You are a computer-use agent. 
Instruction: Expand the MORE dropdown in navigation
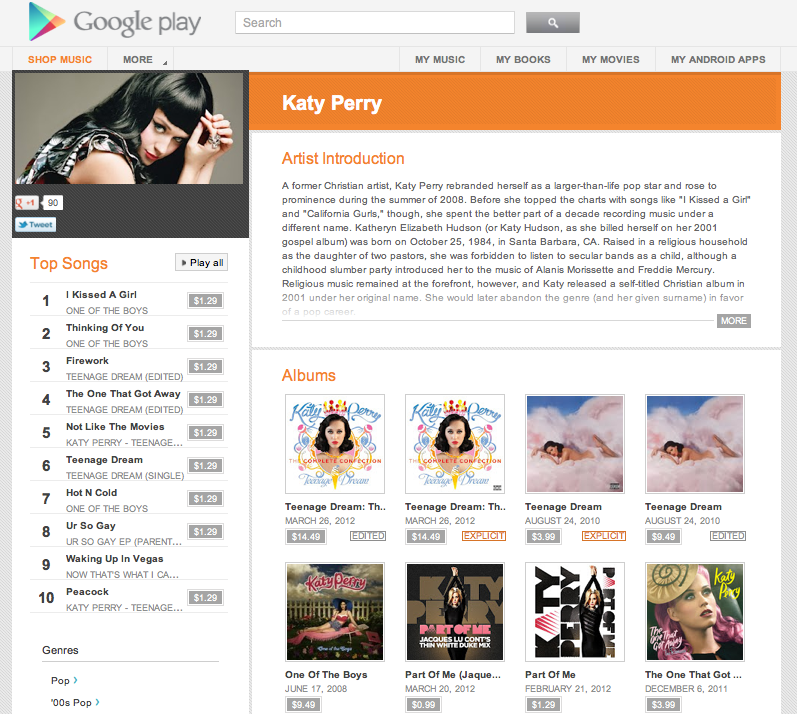click(141, 59)
